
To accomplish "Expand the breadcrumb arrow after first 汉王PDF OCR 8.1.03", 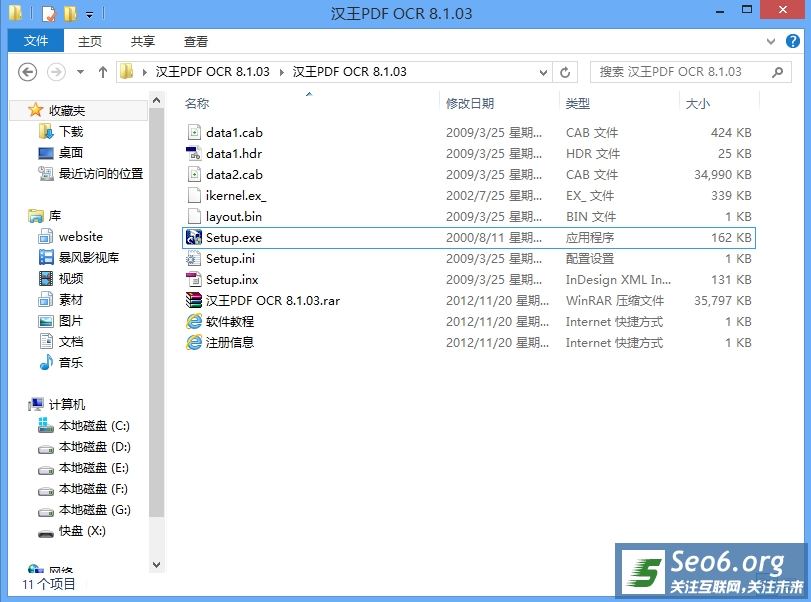I will click(x=282, y=72).
